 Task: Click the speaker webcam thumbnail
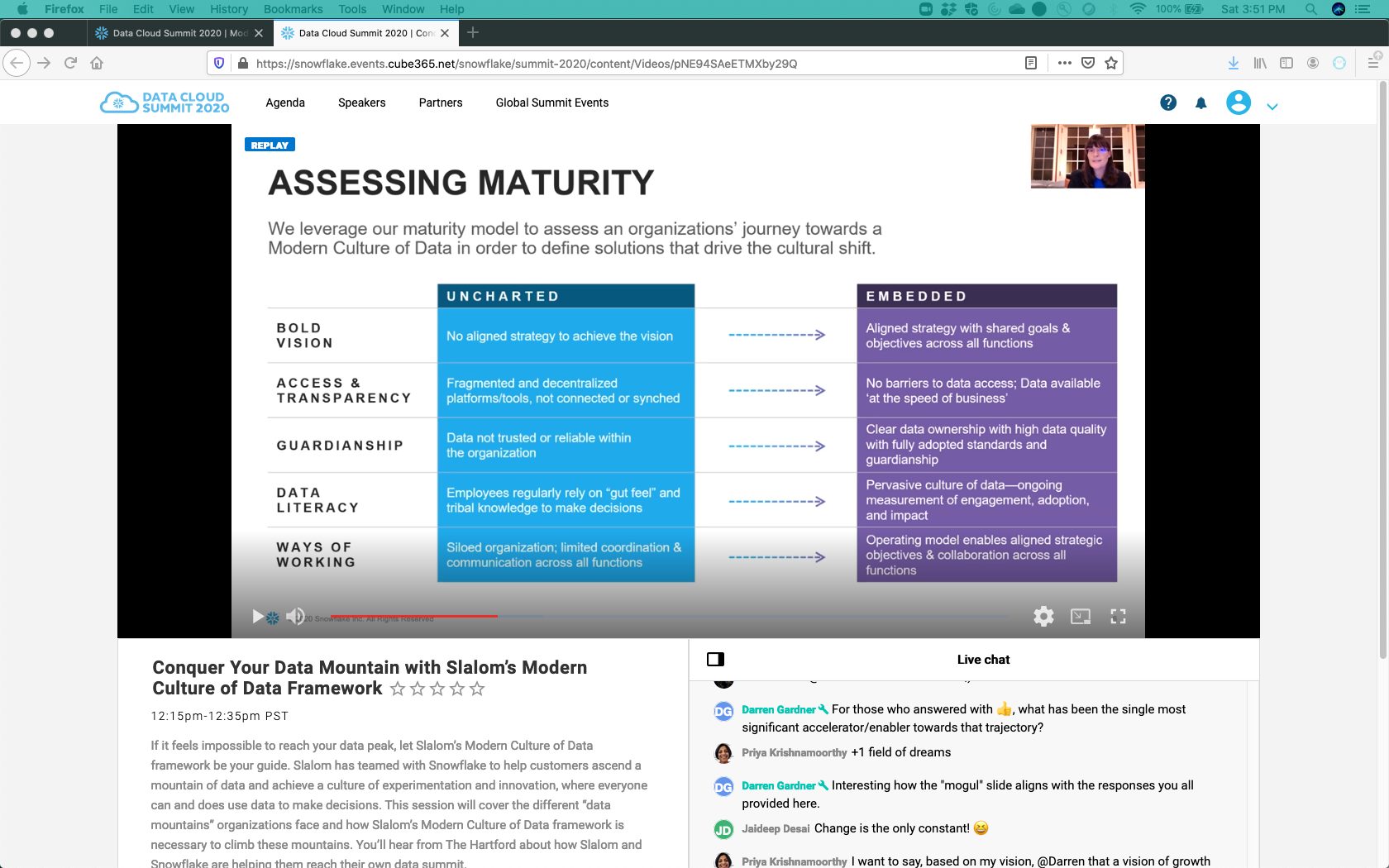(x=1088, y=156)
